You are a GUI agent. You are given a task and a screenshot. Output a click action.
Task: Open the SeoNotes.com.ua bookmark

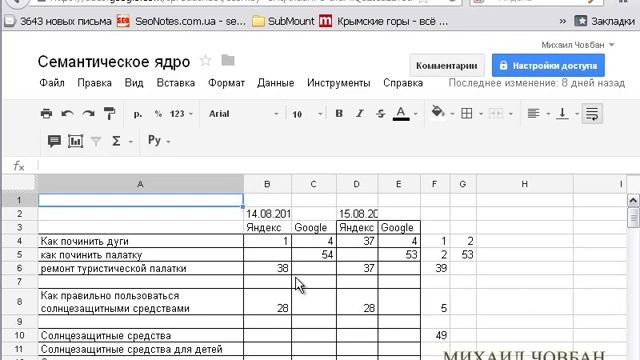pos(181,21)
